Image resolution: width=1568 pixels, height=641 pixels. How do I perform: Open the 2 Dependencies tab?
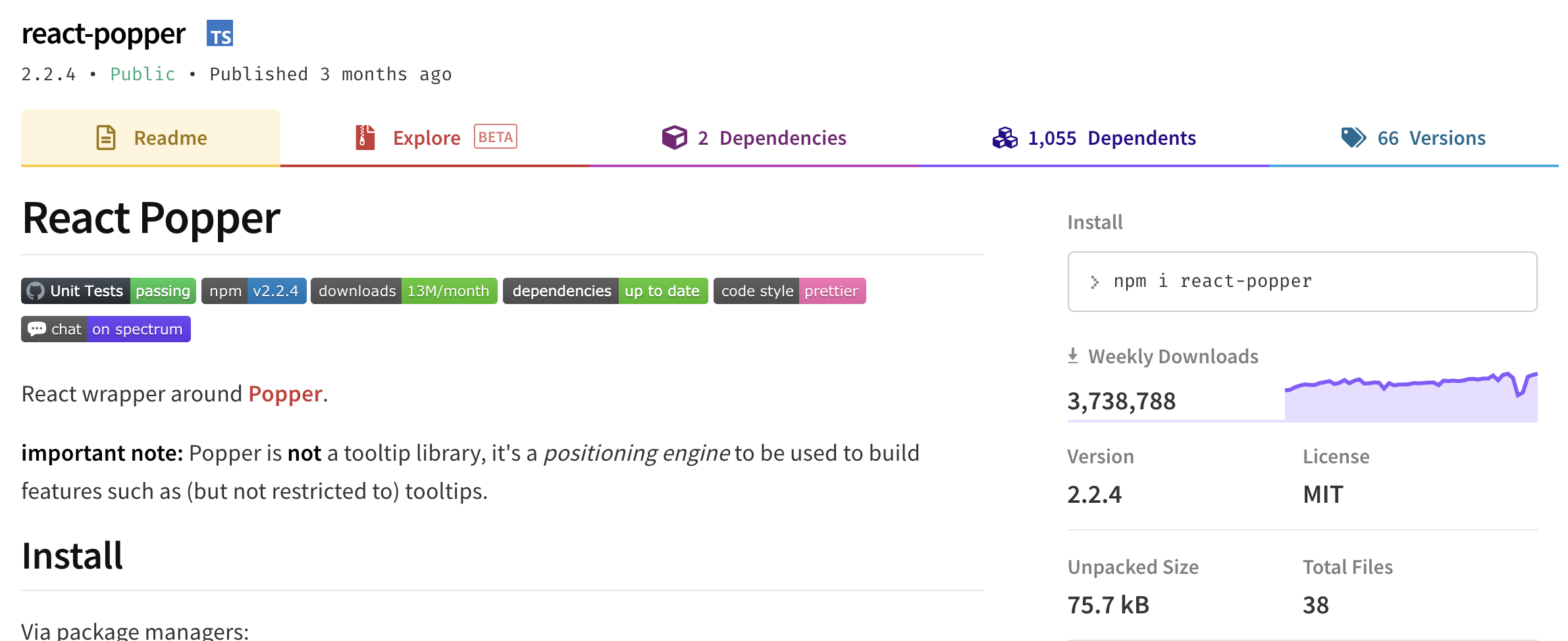(x=771, y=138)
